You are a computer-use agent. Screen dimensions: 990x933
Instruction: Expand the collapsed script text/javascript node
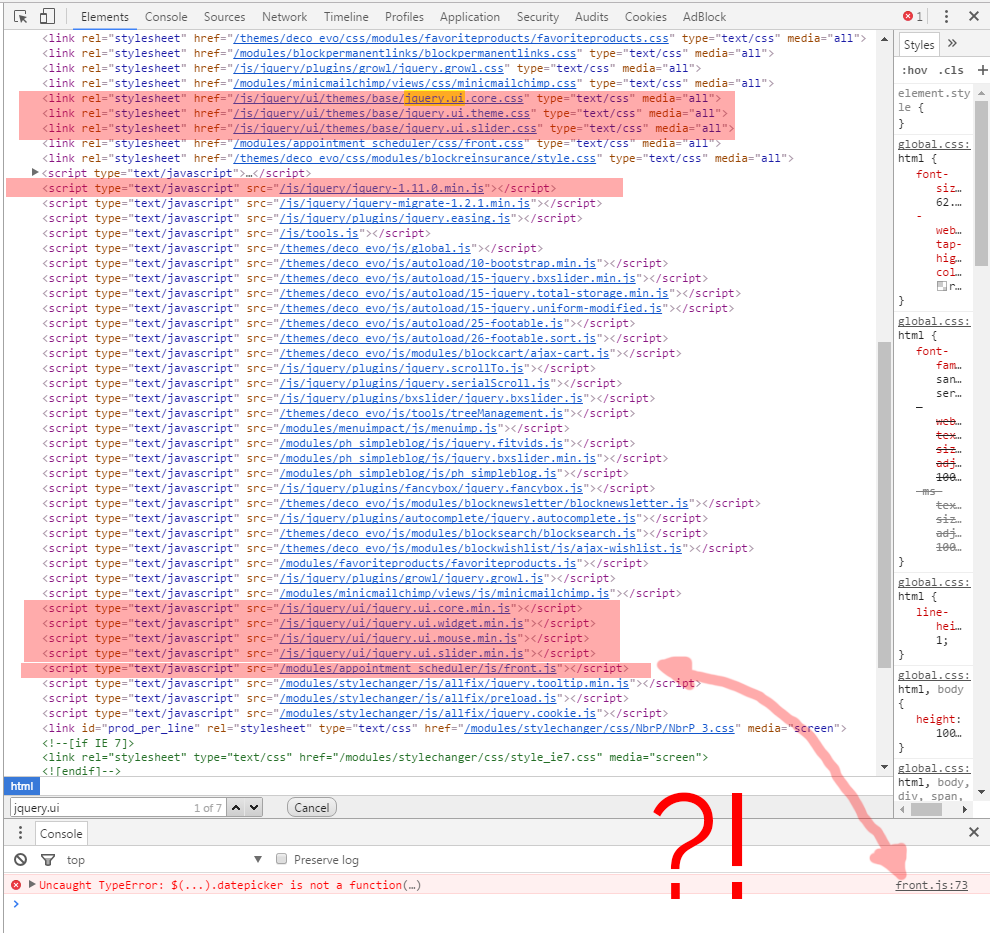(x=35, y=172)
